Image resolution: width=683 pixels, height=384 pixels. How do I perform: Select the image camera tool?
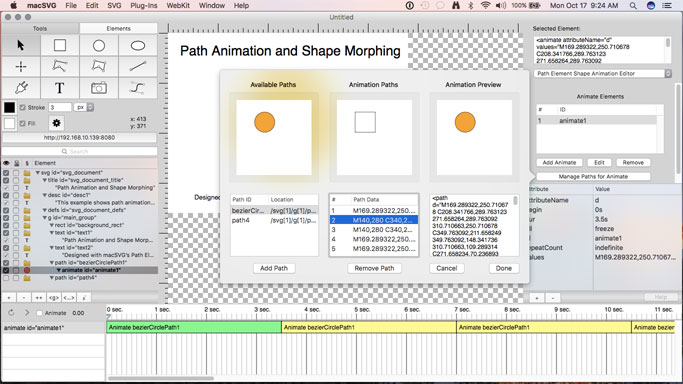coord(99,88)
